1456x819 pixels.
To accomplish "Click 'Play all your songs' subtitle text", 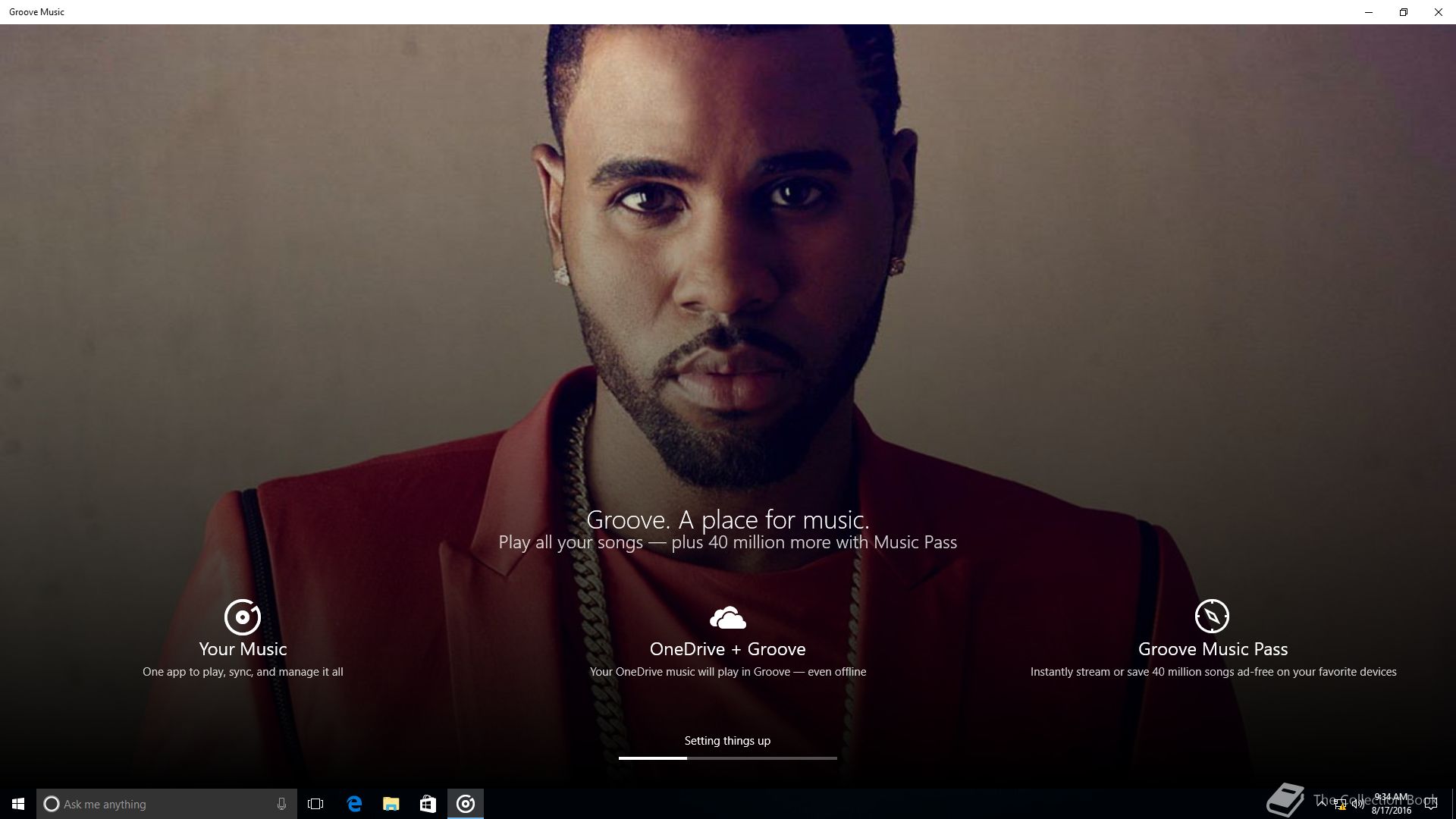I will click(x=728, y=542).
